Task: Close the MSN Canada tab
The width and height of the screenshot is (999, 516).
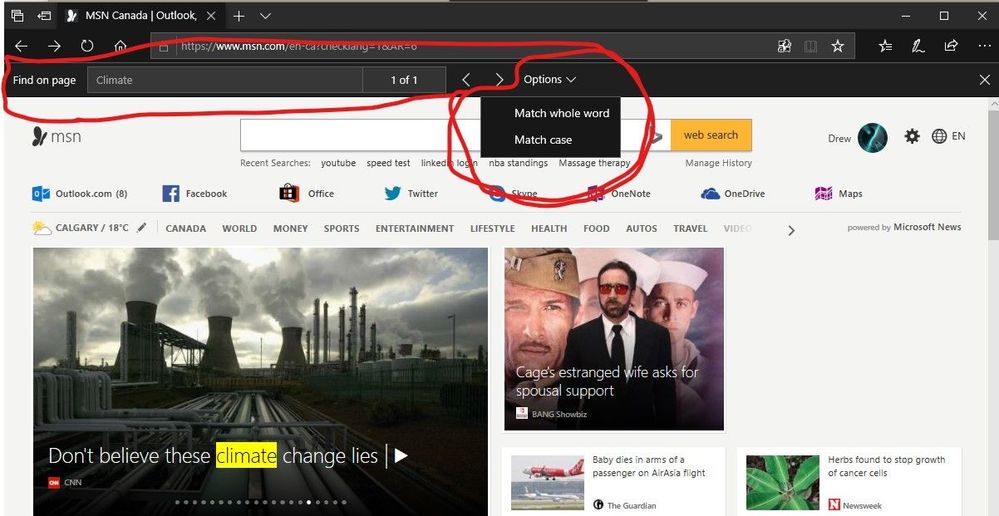Action: [212, 16]
